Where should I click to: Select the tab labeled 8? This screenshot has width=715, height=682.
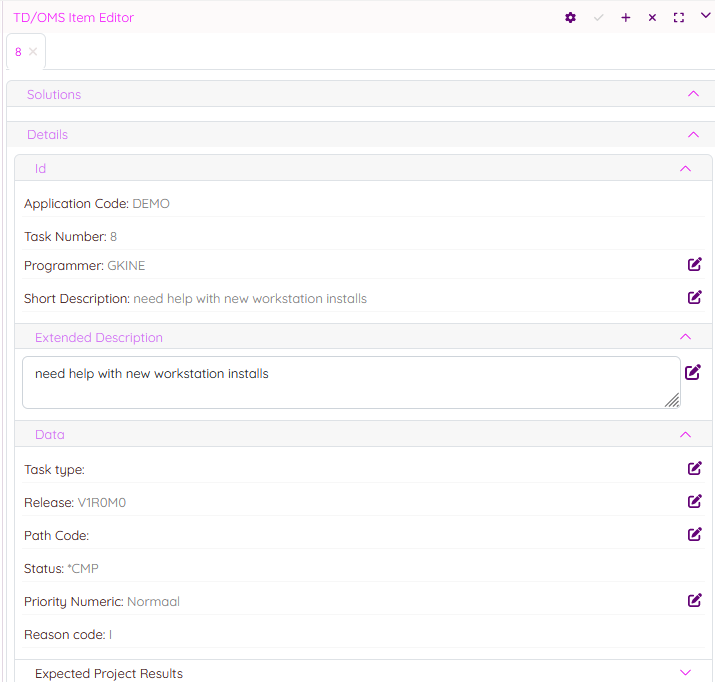tap(18, 52)
